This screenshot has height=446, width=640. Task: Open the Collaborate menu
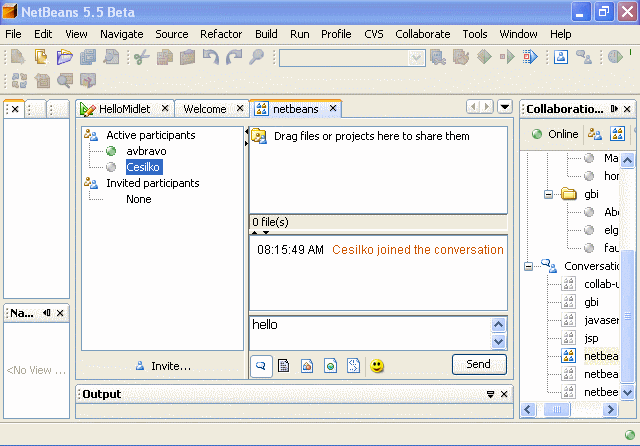click(x=422, y=34)
